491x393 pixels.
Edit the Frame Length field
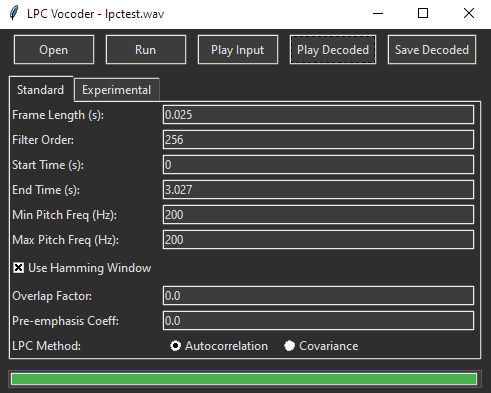click(x=318, y=115)
